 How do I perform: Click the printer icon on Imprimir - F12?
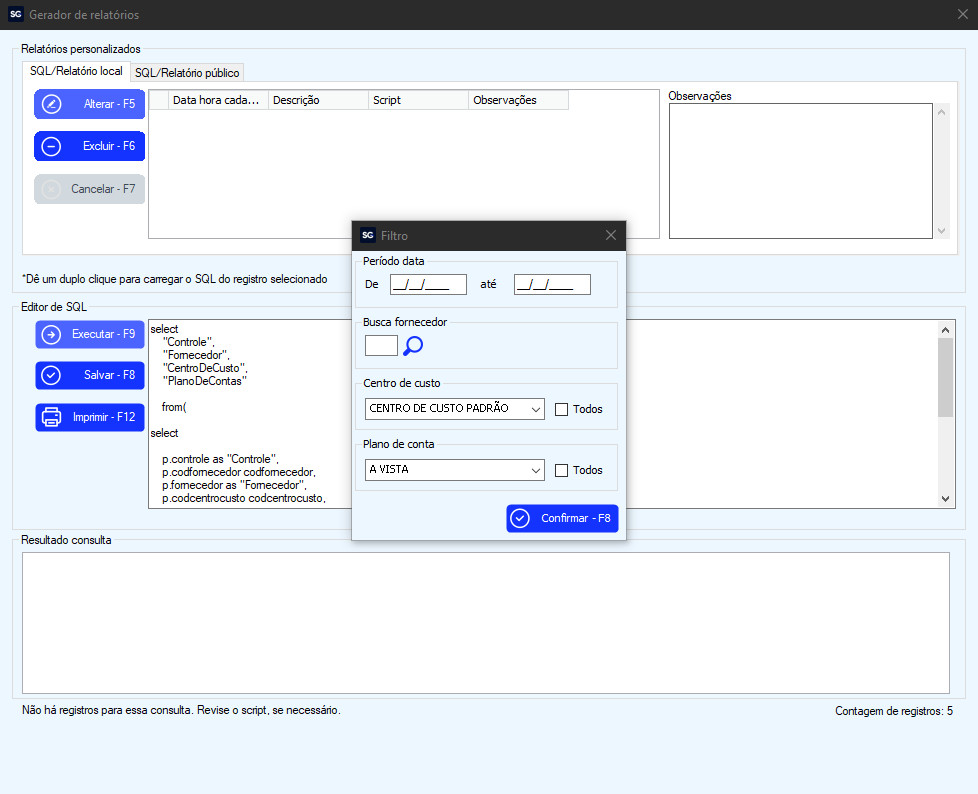pyautogui.click(x=52, y=417)
